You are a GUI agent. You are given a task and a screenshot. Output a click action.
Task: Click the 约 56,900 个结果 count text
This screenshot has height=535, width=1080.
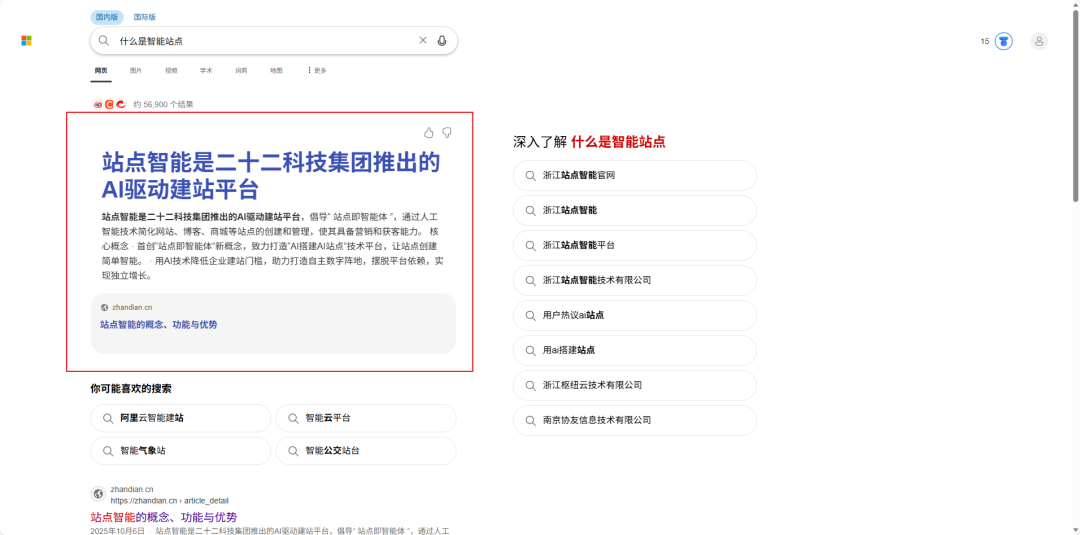(x=163, y=105)
